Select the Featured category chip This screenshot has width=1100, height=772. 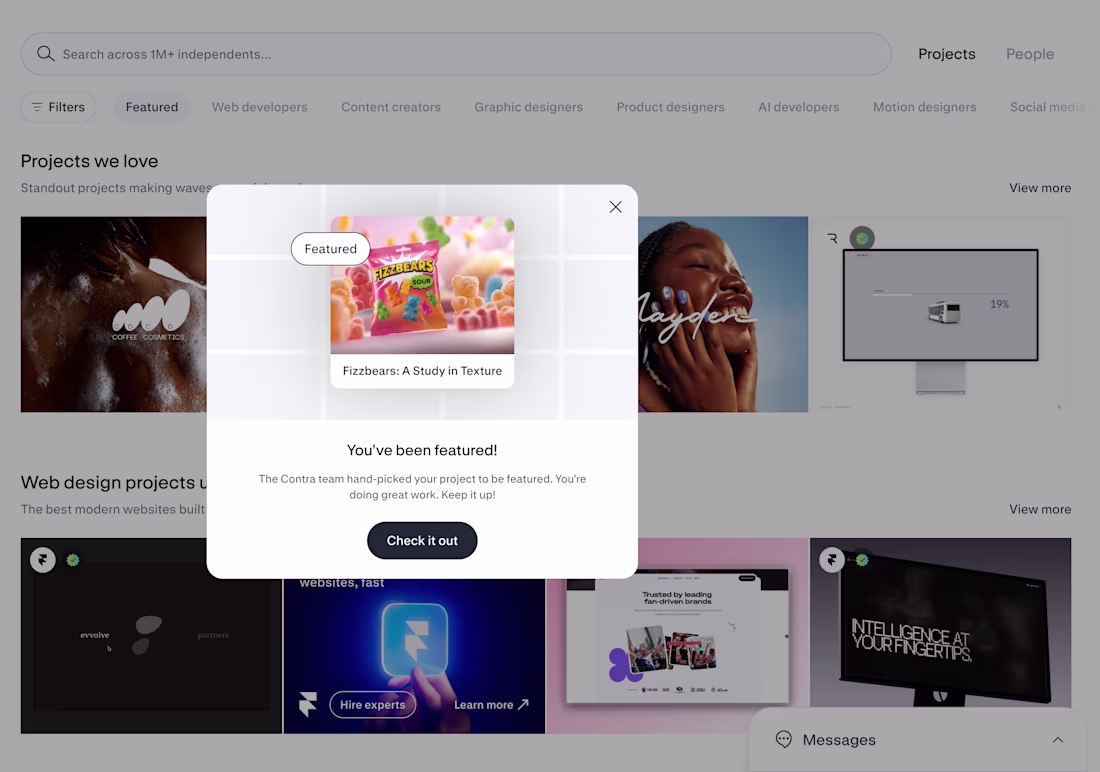click(152, 107)
